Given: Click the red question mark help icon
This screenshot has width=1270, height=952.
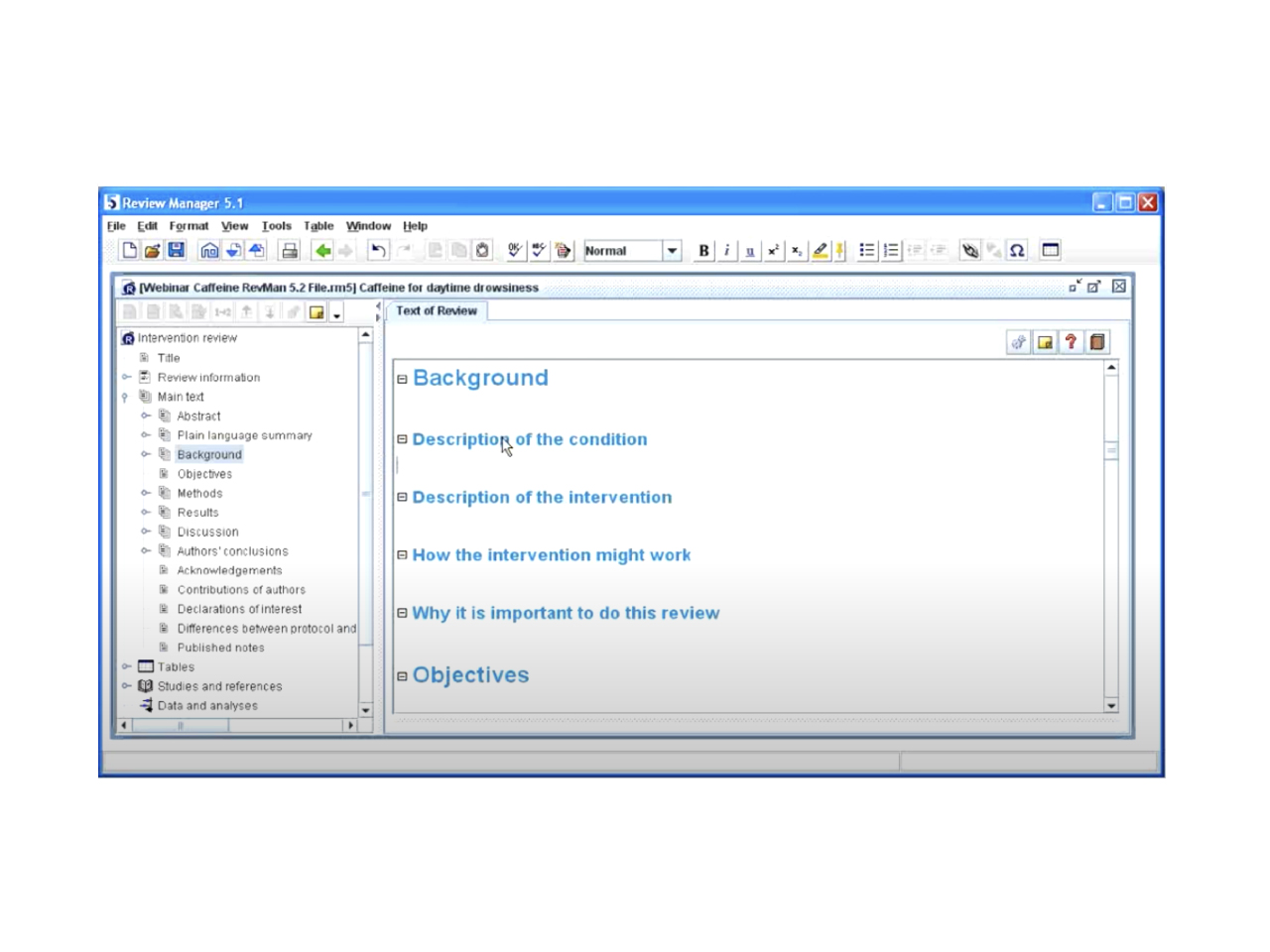Looking at the screenshot, I should [x=1071, y=342].
